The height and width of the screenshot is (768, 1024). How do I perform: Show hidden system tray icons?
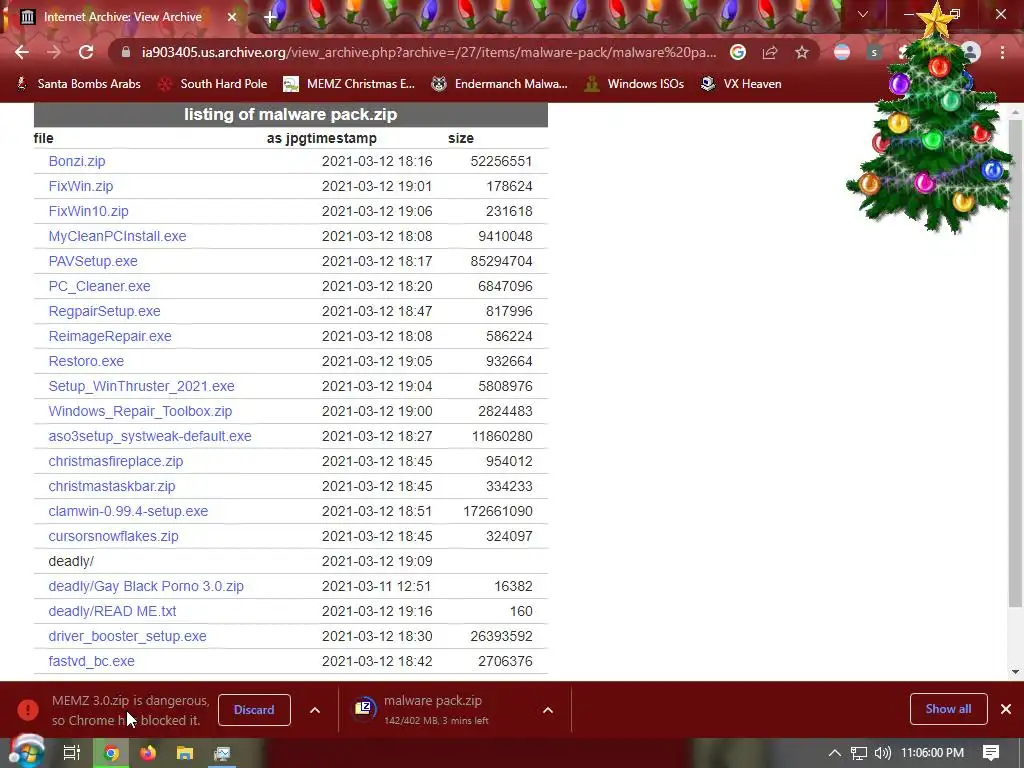click(x=835, y=753)
